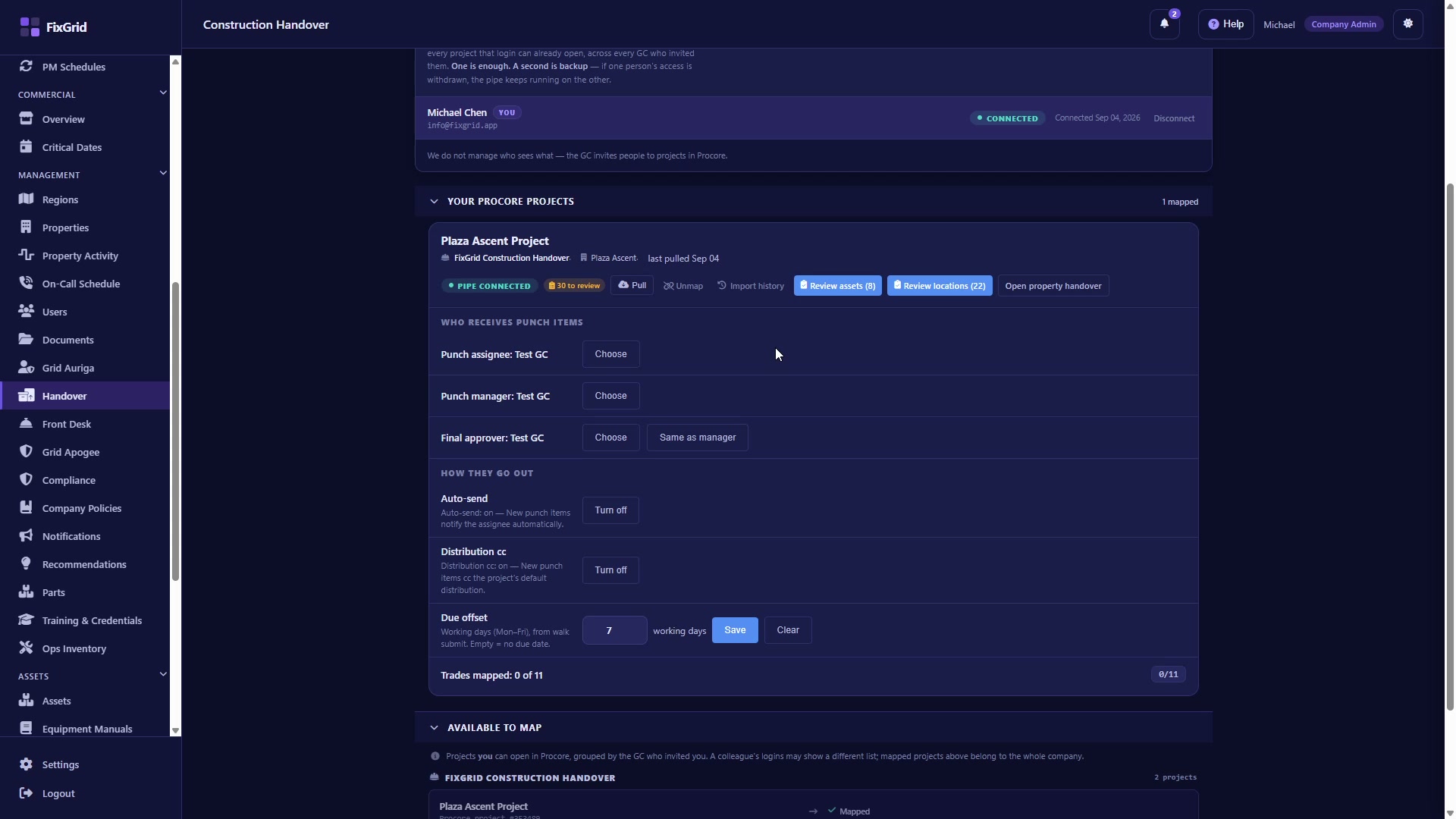Click the theme settings icon in header

1408,24
